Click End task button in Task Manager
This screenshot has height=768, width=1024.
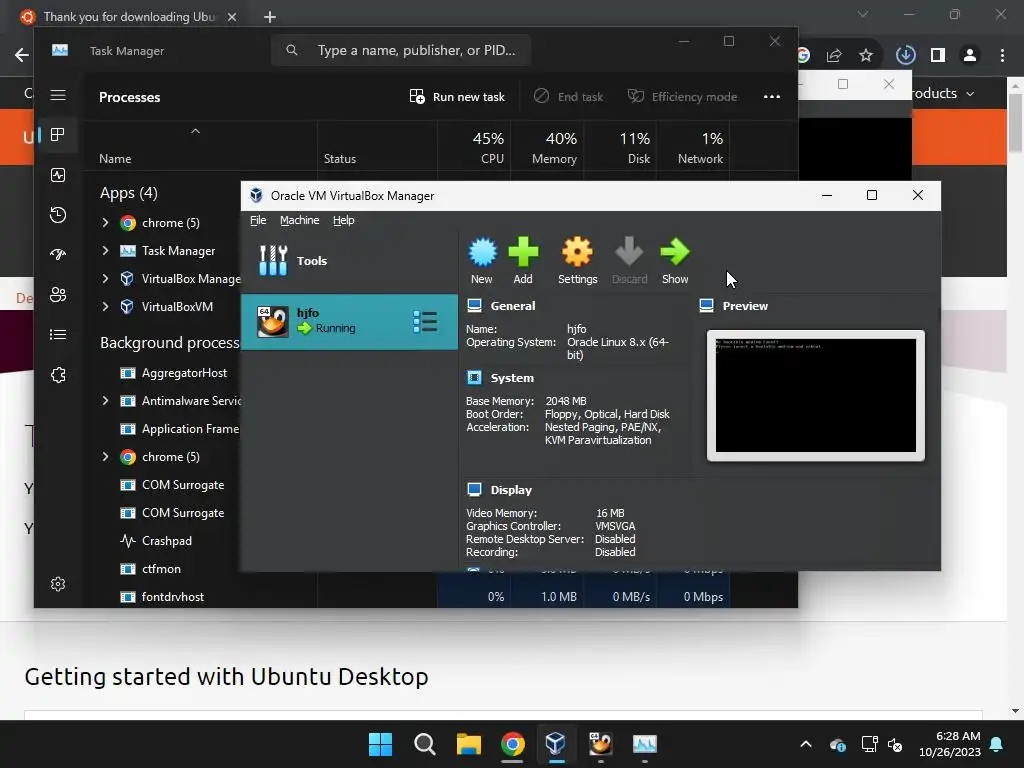pyautogui.click(x=569, y=97)
